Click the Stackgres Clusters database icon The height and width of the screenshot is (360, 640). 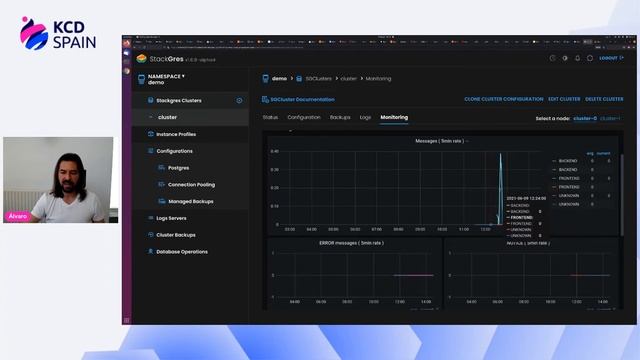click(150, 100)
